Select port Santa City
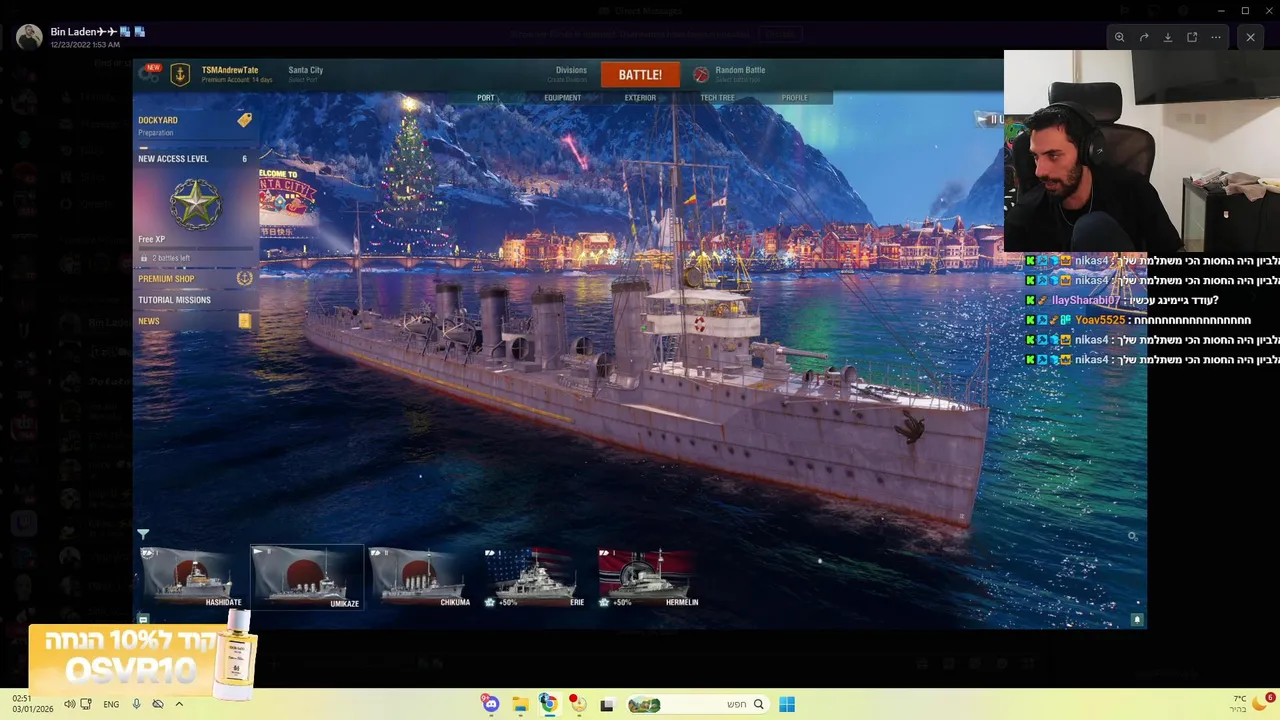 click(x=306, y=74)
